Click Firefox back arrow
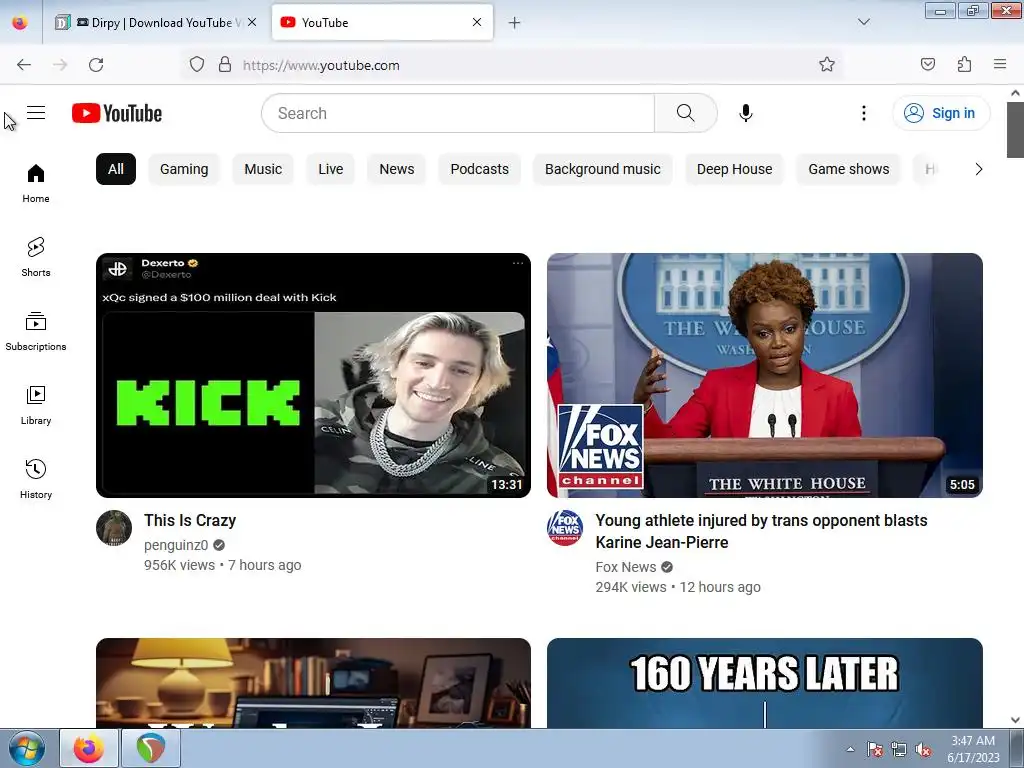 pos(24,65)
